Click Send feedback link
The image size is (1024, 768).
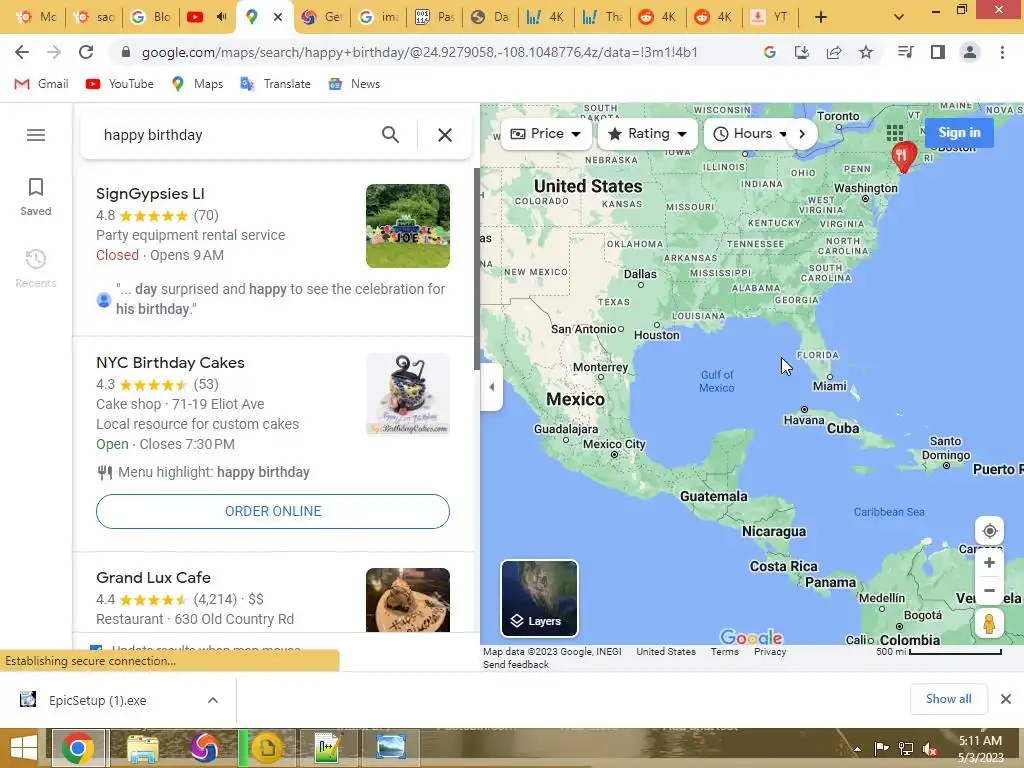tap(515, 665)
